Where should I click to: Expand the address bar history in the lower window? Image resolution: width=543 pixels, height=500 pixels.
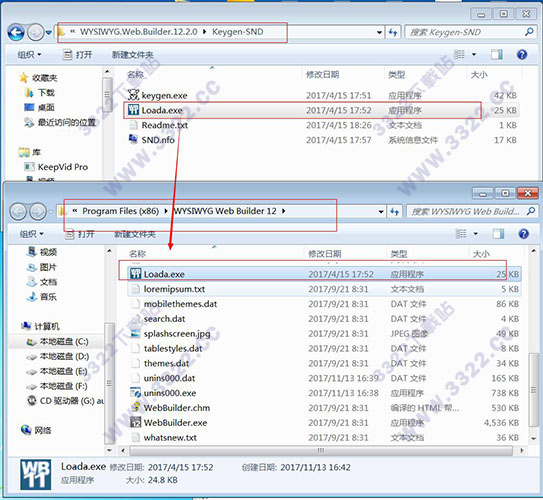pos(381,212)
